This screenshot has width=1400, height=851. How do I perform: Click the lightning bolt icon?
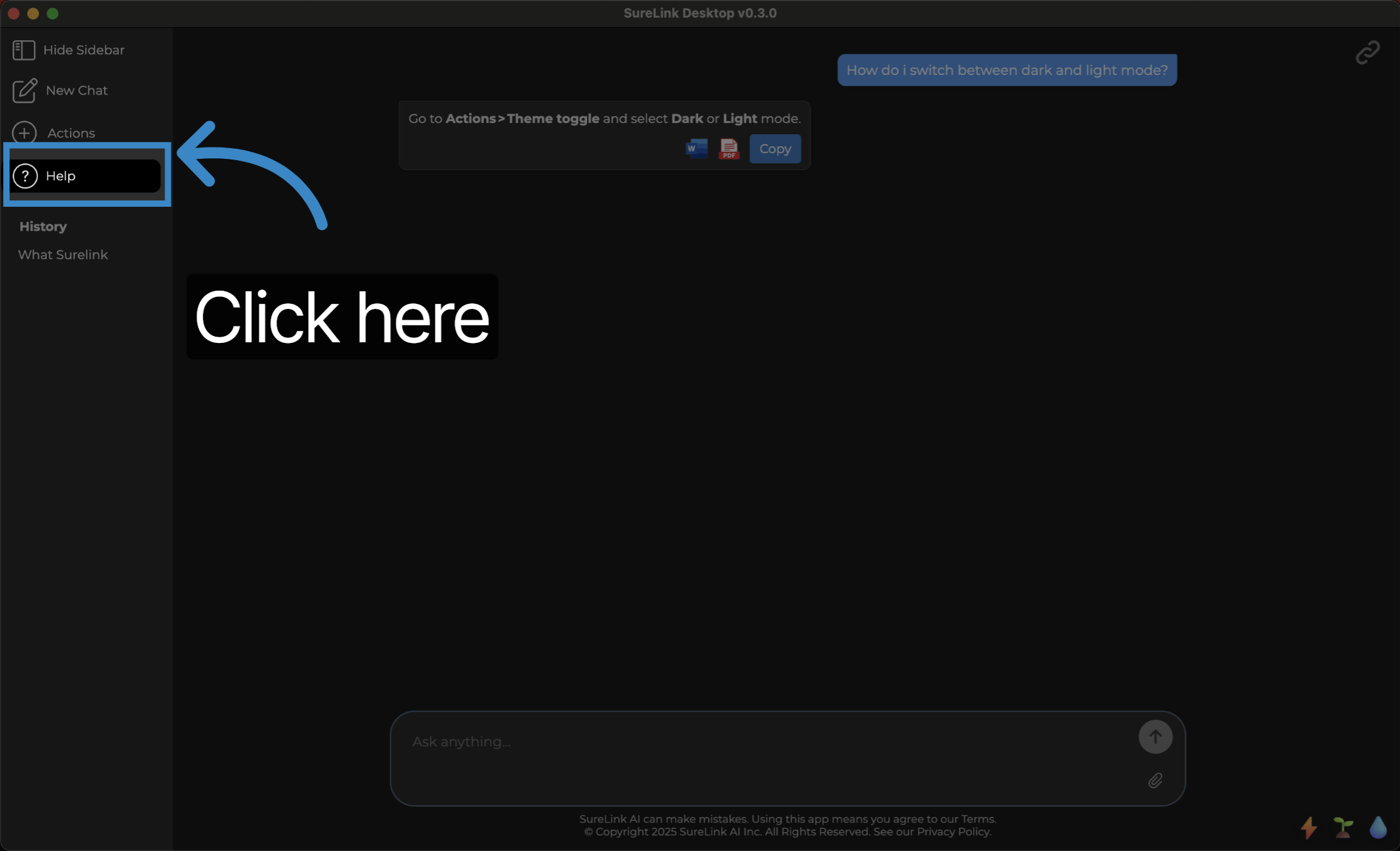1309,828
